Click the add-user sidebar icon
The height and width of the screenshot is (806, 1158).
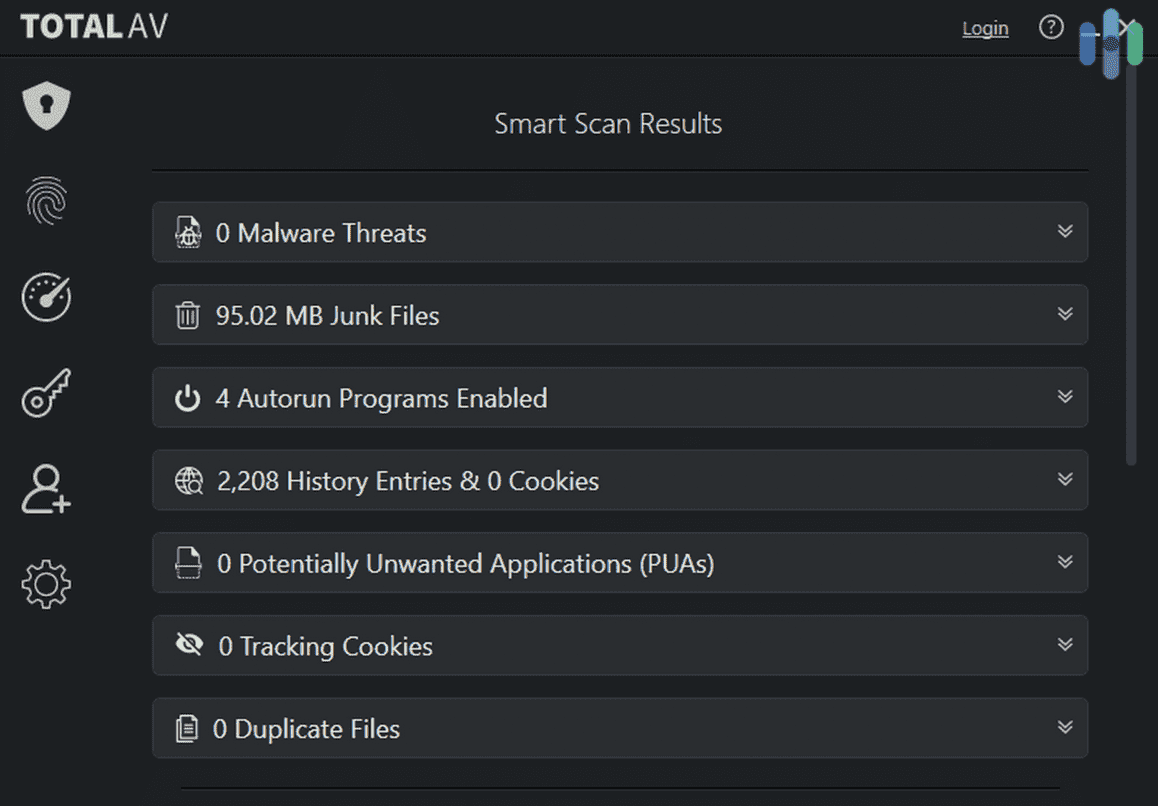coord(45,488)
